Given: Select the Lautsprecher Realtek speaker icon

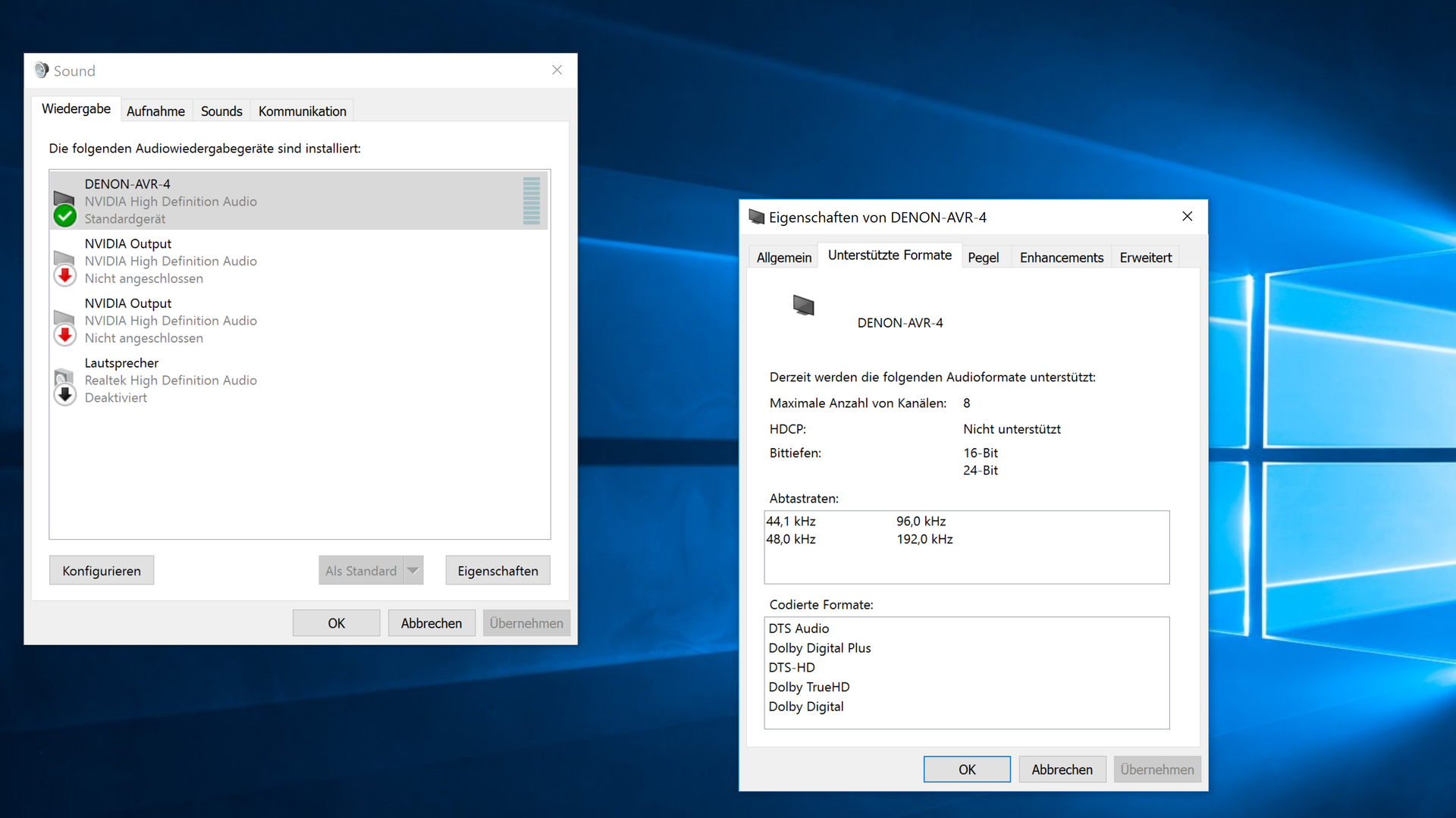Looking at the screenshot, I should [65, 387].
